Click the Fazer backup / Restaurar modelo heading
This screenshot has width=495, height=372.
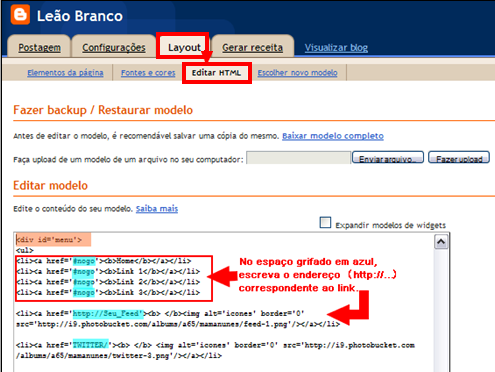pyautogui.click(x=103, y=110)
